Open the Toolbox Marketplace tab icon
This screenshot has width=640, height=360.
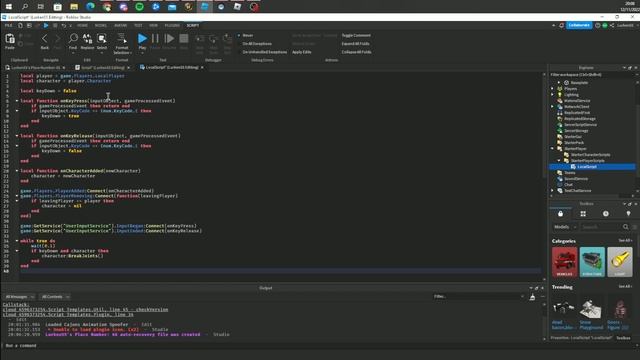tap(560, 214)
